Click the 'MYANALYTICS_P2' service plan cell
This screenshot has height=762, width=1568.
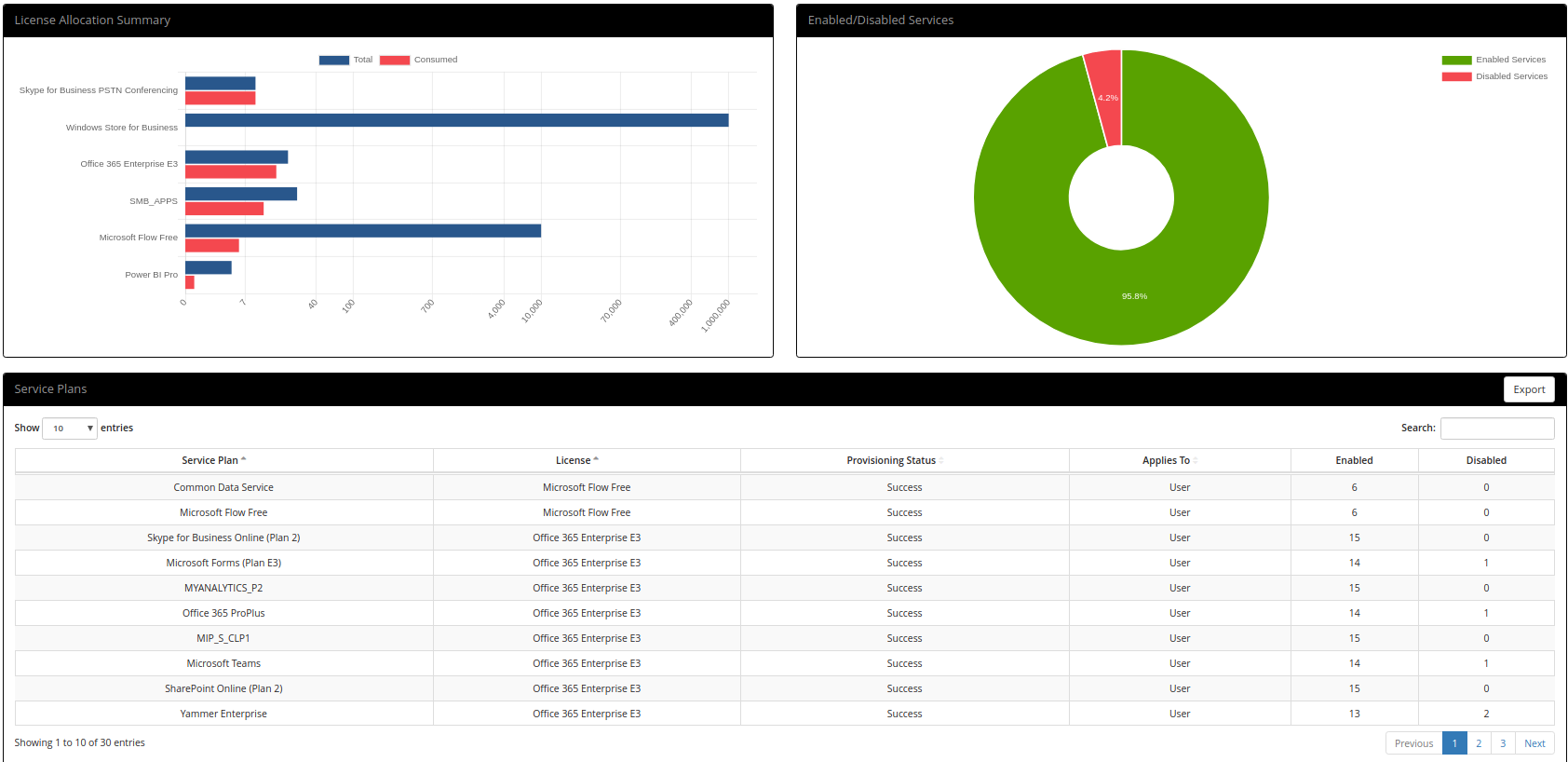[223, 588]
